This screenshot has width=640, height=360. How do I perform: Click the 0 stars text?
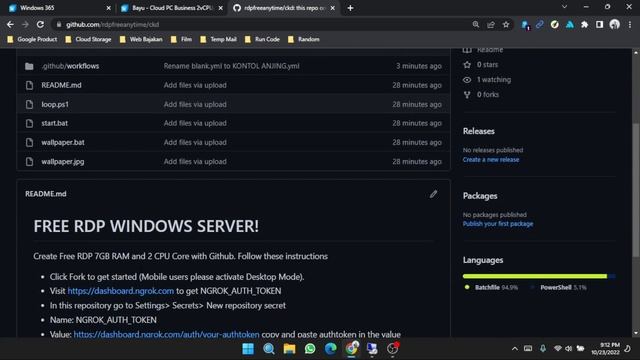click(x=487, y=64)
